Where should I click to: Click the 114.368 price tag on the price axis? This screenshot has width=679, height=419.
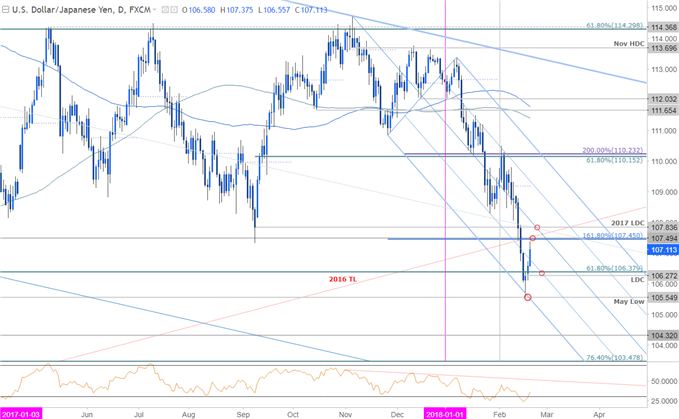[x=663, y=27]
